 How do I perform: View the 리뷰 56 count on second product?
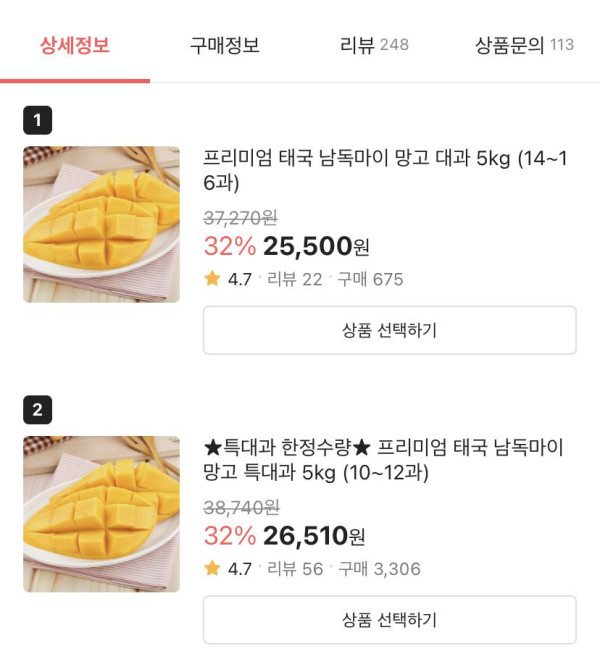pyautogui.click(x=295, y=569)
